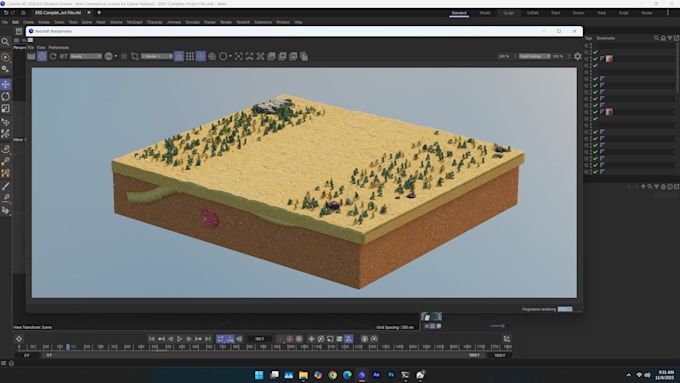Open the Pixel Scaling dropdown in RenderView
Image resolution: width=680 pixels, height=383 pixels.
(535, 56)
